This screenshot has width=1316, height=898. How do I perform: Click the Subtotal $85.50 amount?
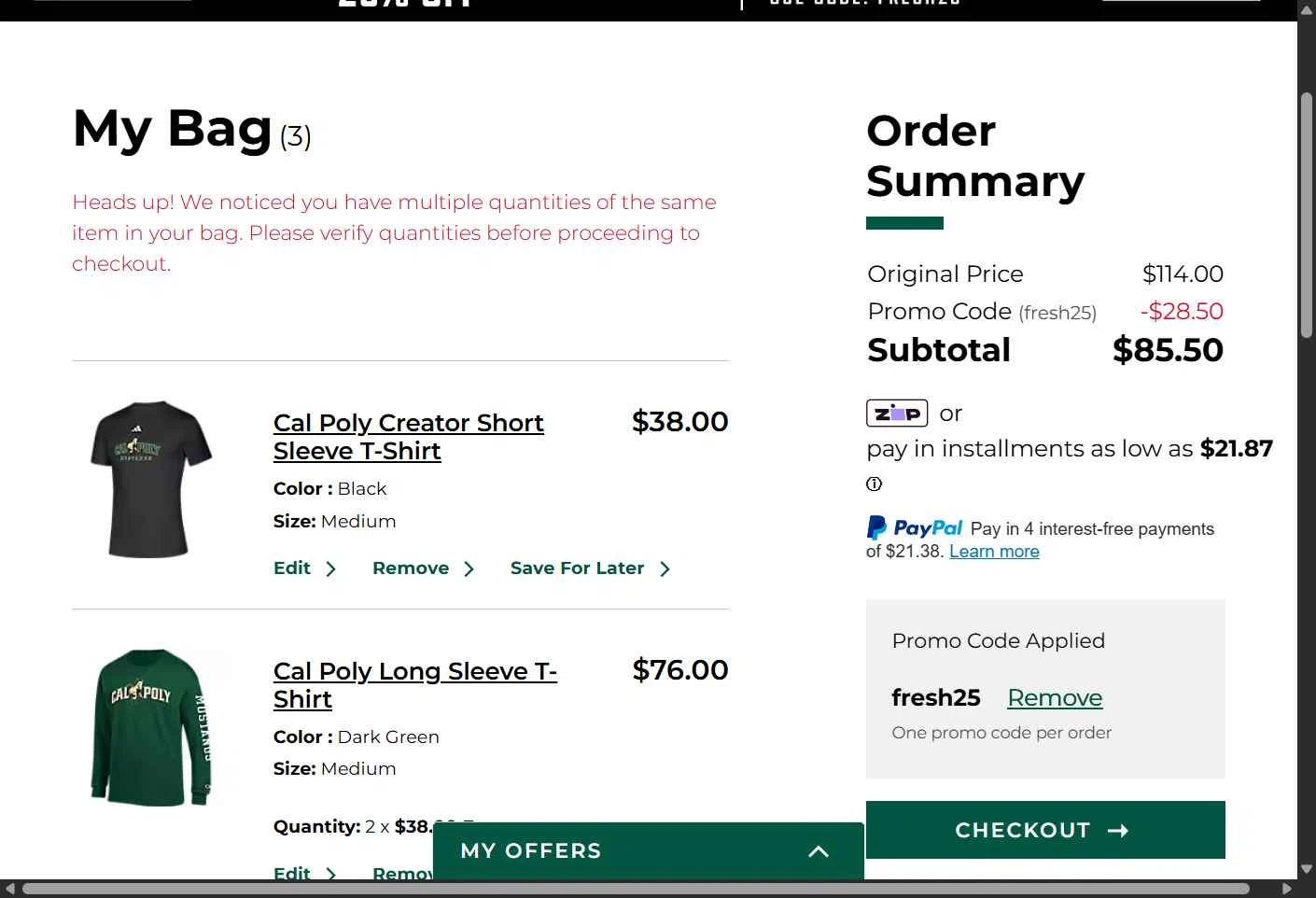(x=1168, y=350)
